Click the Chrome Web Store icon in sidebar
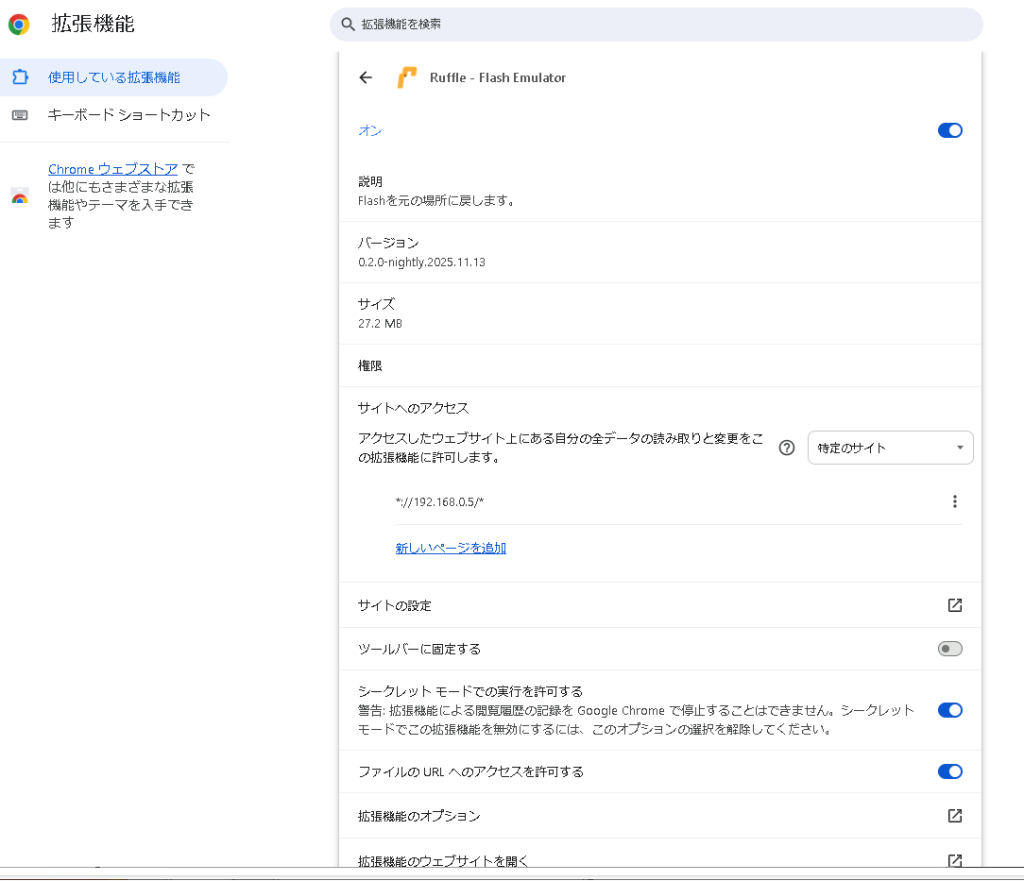Screen dimensions: 1024x881 (19, 196)
